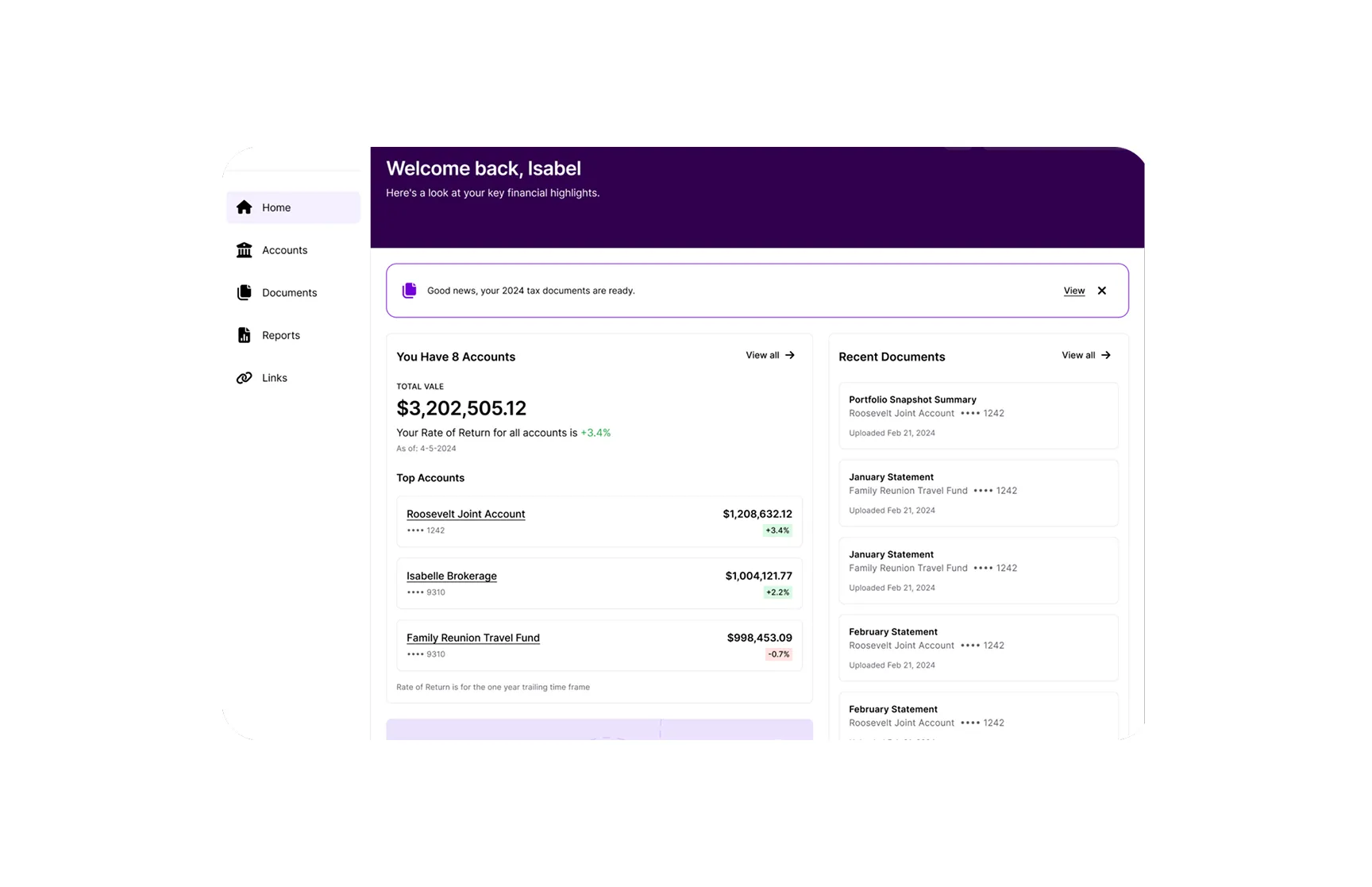Viewport: 1372px width, 887px height.
Task: Click the Top Accounts label
Action: click(430, 478)
